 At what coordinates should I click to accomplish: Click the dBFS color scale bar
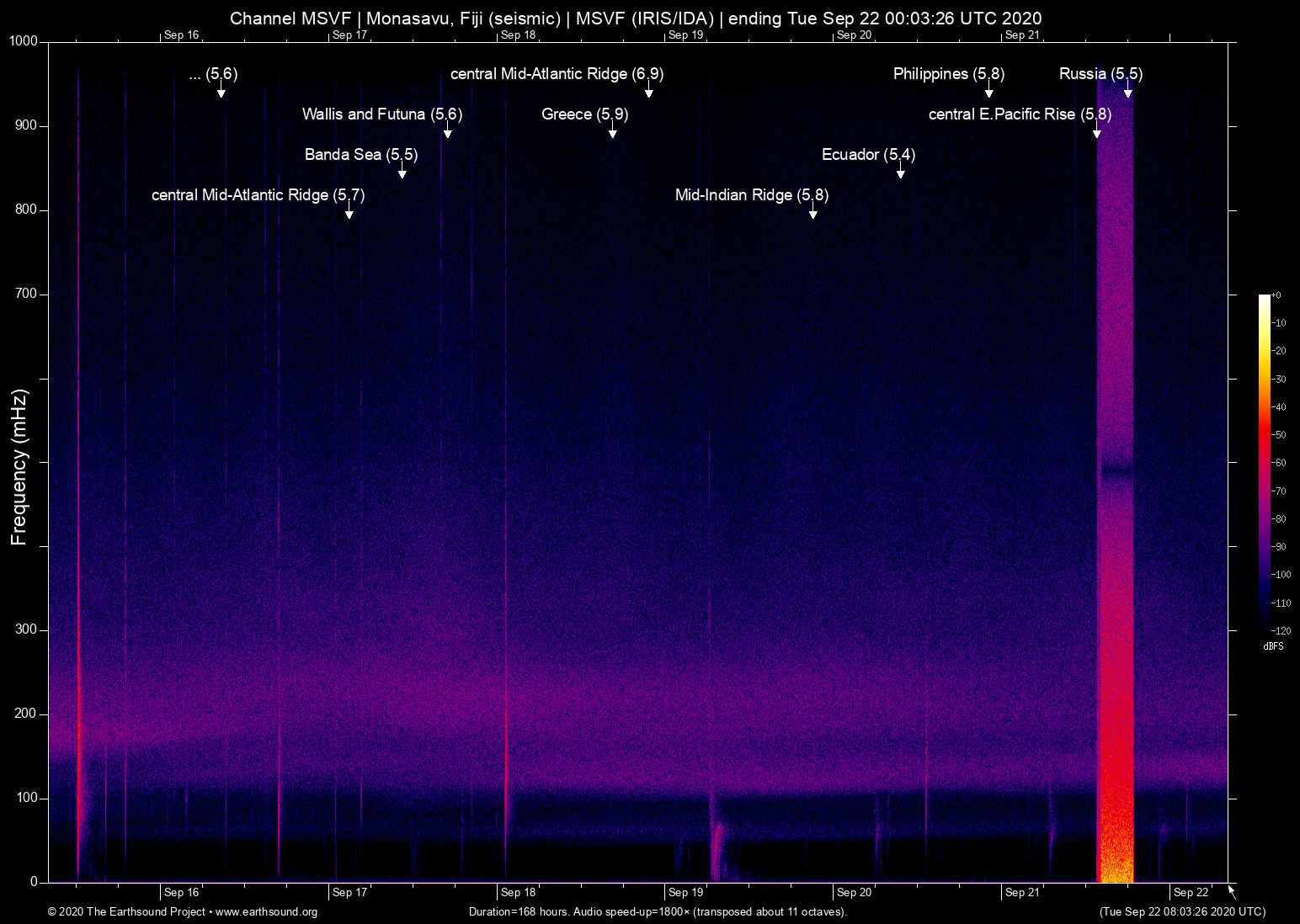click(x=1264, y=461)
